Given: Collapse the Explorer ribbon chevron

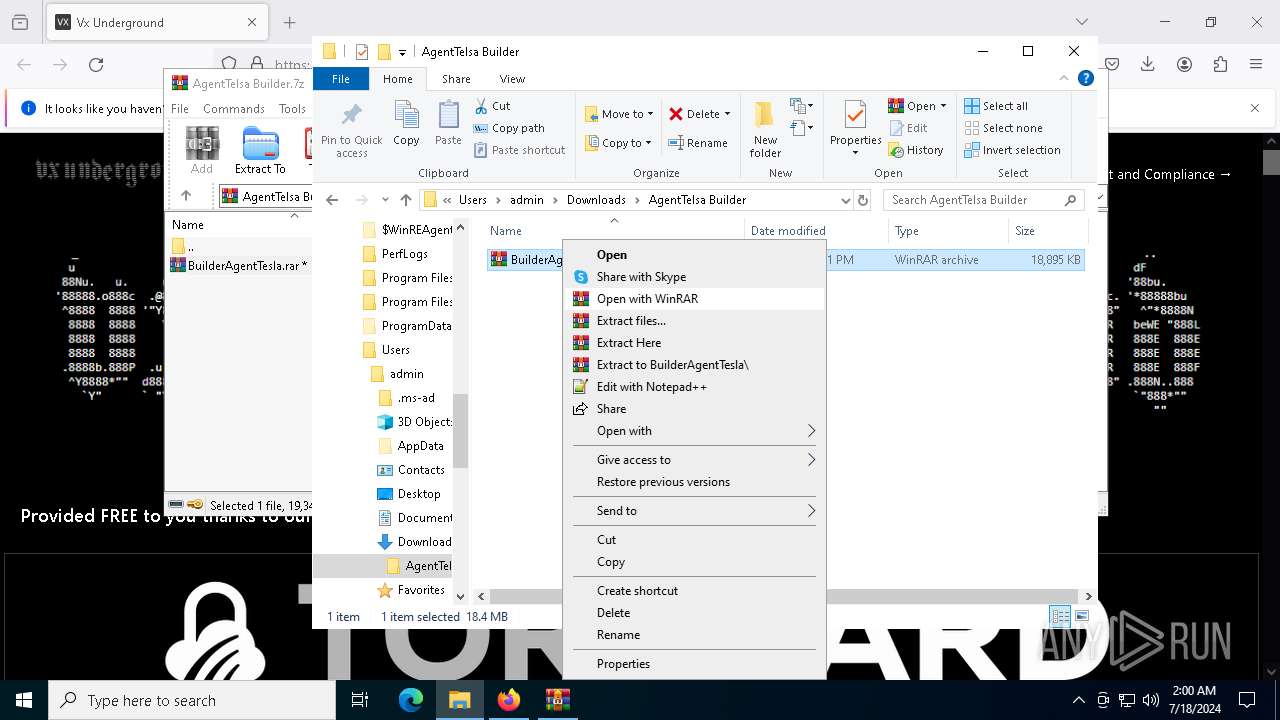Looking at the screenshot, I should point(1064,78).
